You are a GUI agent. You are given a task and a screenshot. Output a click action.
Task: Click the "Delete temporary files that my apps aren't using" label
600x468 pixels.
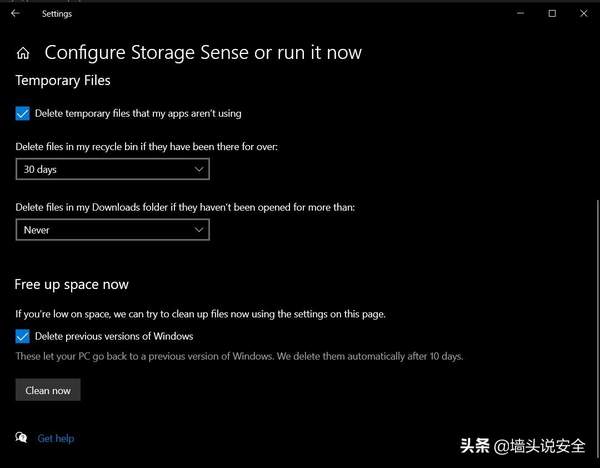point(138,113)
